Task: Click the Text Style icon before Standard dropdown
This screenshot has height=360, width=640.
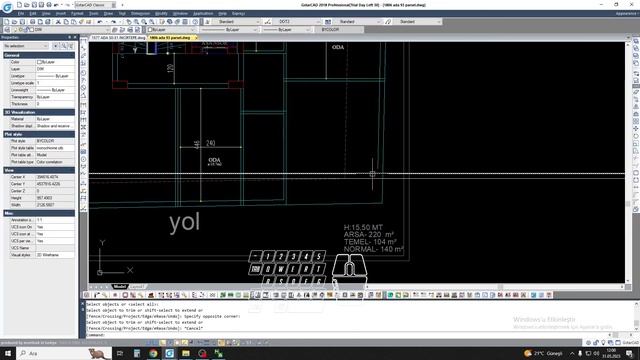Action: point(207,22)
